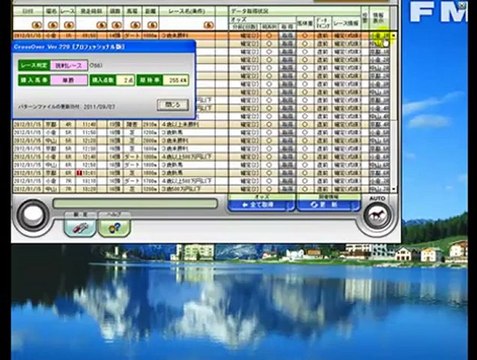This screenshot has width=477, height=360.
Task: Open settings with the 設定 wrench icon
Action: click(x=80, y=227)
